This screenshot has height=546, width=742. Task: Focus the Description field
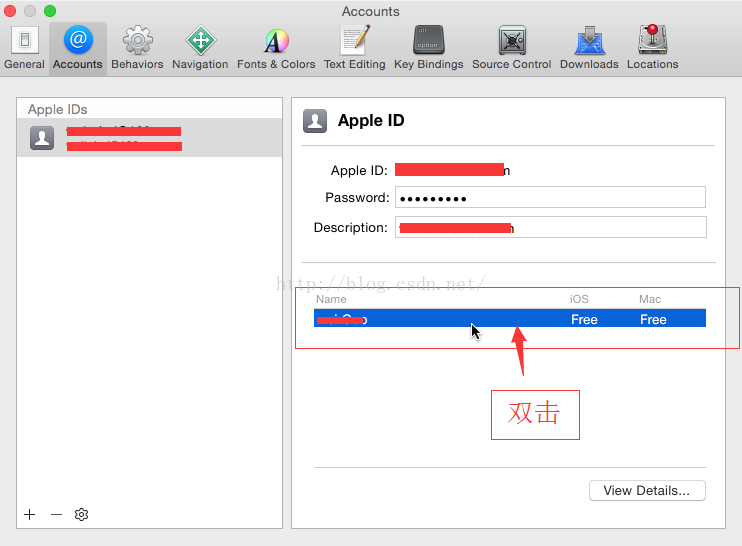[x=551, y=228]
